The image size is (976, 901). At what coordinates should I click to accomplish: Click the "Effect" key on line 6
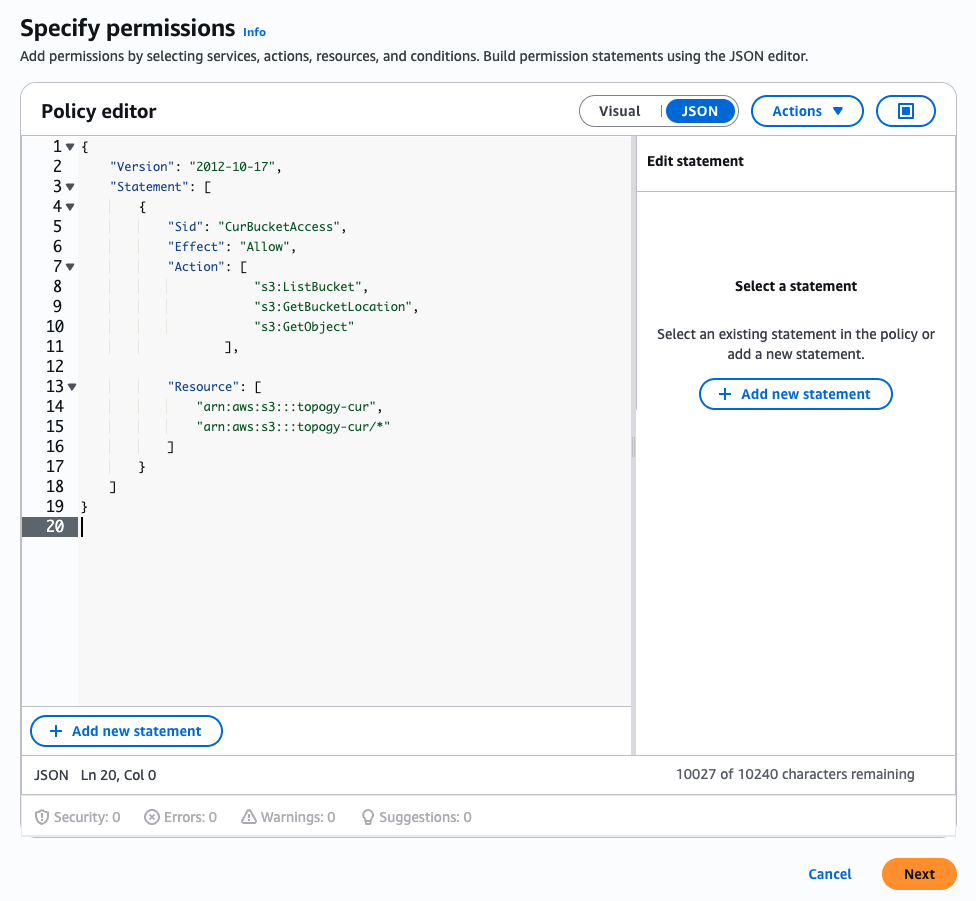point(196,247)
